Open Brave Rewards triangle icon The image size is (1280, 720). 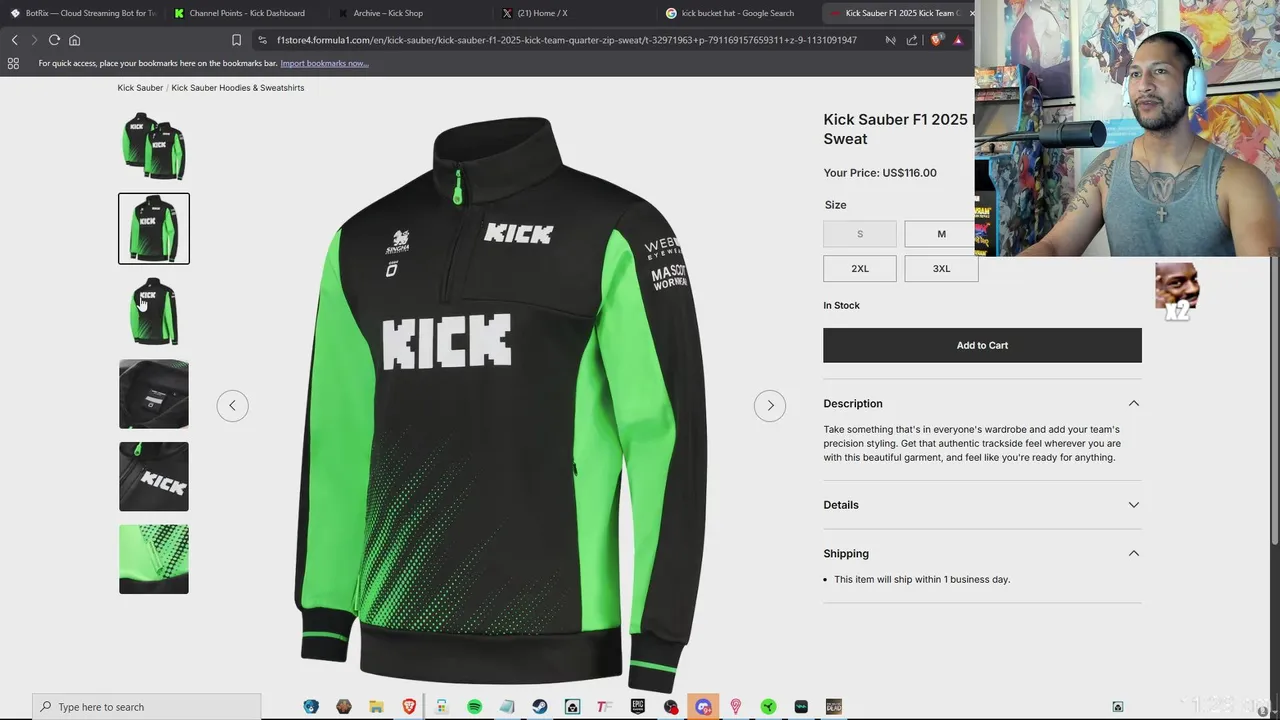pyautogui.click(x=958, y=40)
